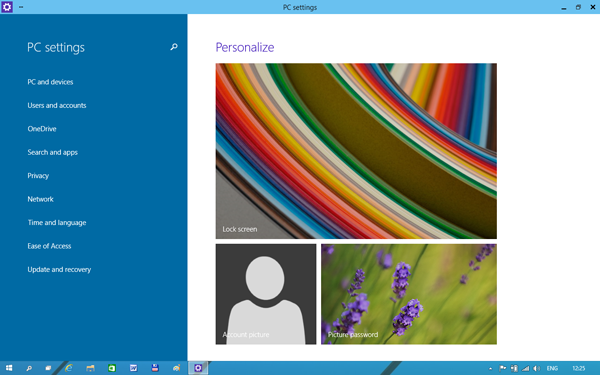Viewport: 600px width, 375px height.
Task: Open Ease of Access settings
Action: (49, 246)
